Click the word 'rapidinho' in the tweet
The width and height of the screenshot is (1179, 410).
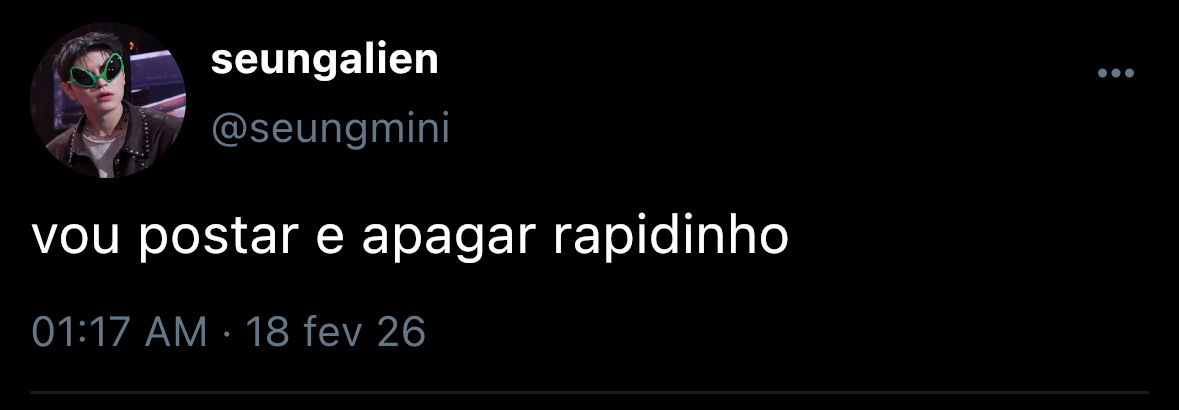pyautogui.click(x=670, y=237)
